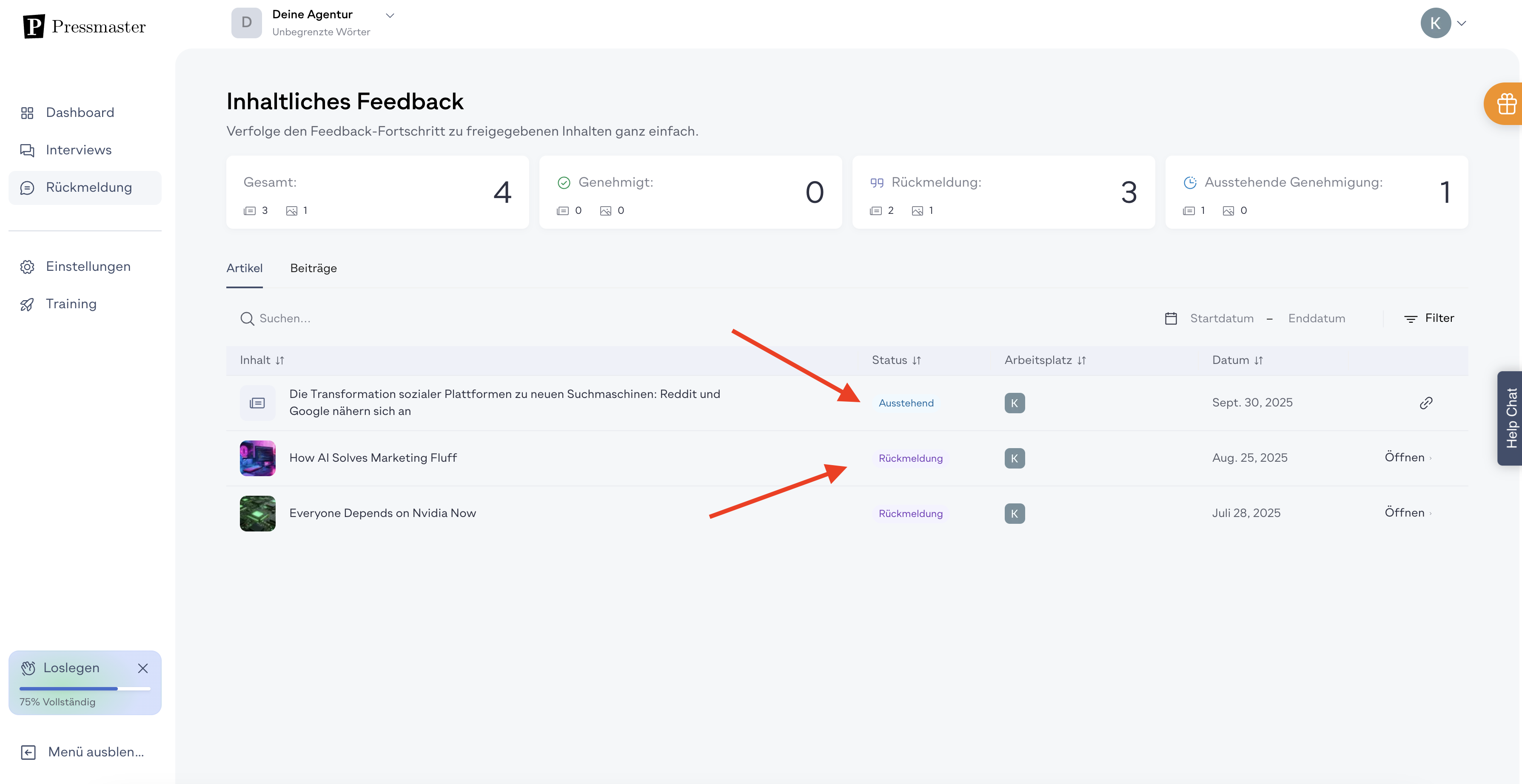Viewport: 1522px width, 784px height.
Task: Close the Loslegen onboarding card
Action: [143, 668]
